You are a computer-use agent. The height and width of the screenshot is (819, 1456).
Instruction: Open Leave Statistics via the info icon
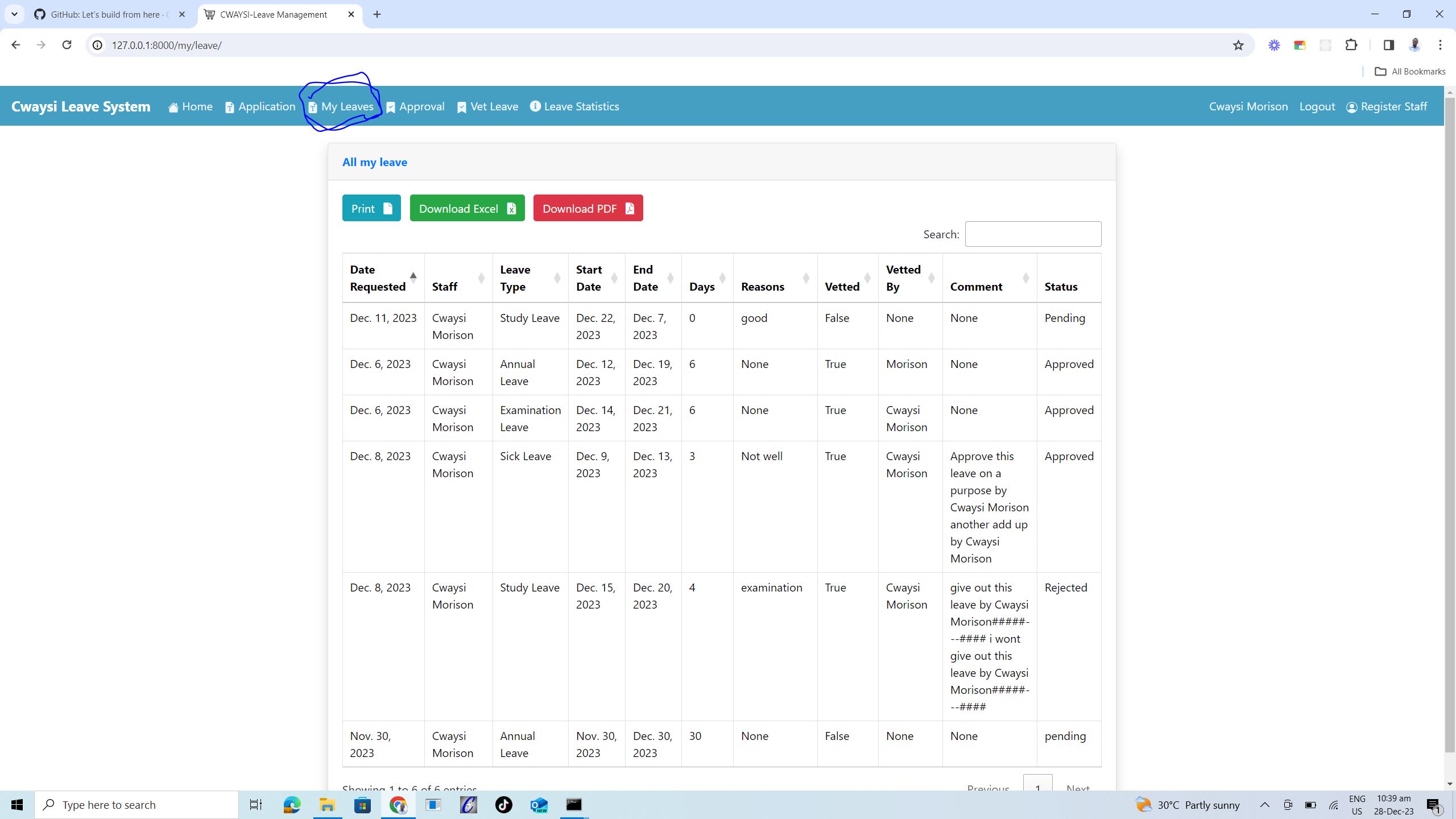[x=534, y=106]
